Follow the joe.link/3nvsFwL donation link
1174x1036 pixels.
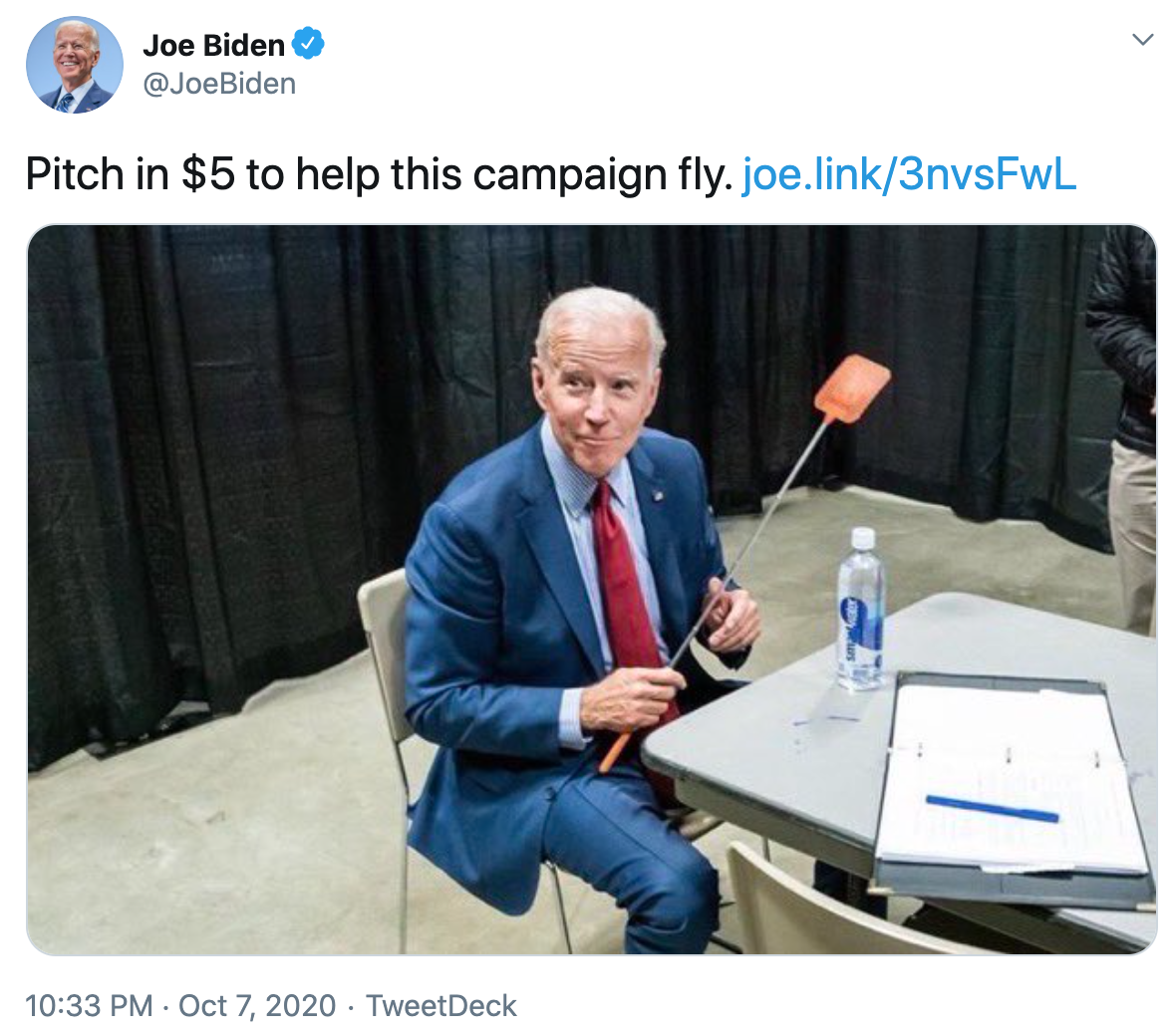click(909, 173)
